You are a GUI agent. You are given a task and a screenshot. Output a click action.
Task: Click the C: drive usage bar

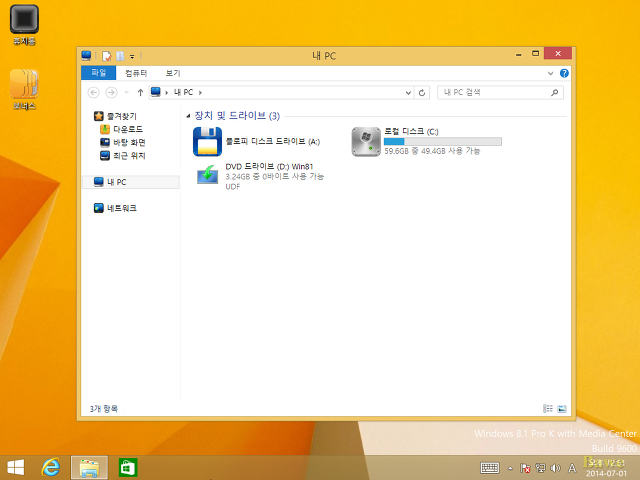[x=443, y=142]
